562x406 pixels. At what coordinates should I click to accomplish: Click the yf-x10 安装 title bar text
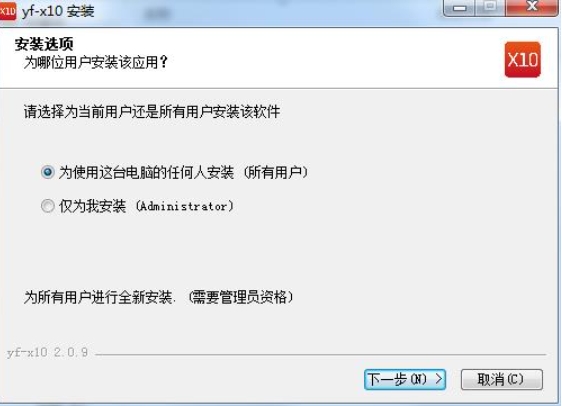(58, 11)
